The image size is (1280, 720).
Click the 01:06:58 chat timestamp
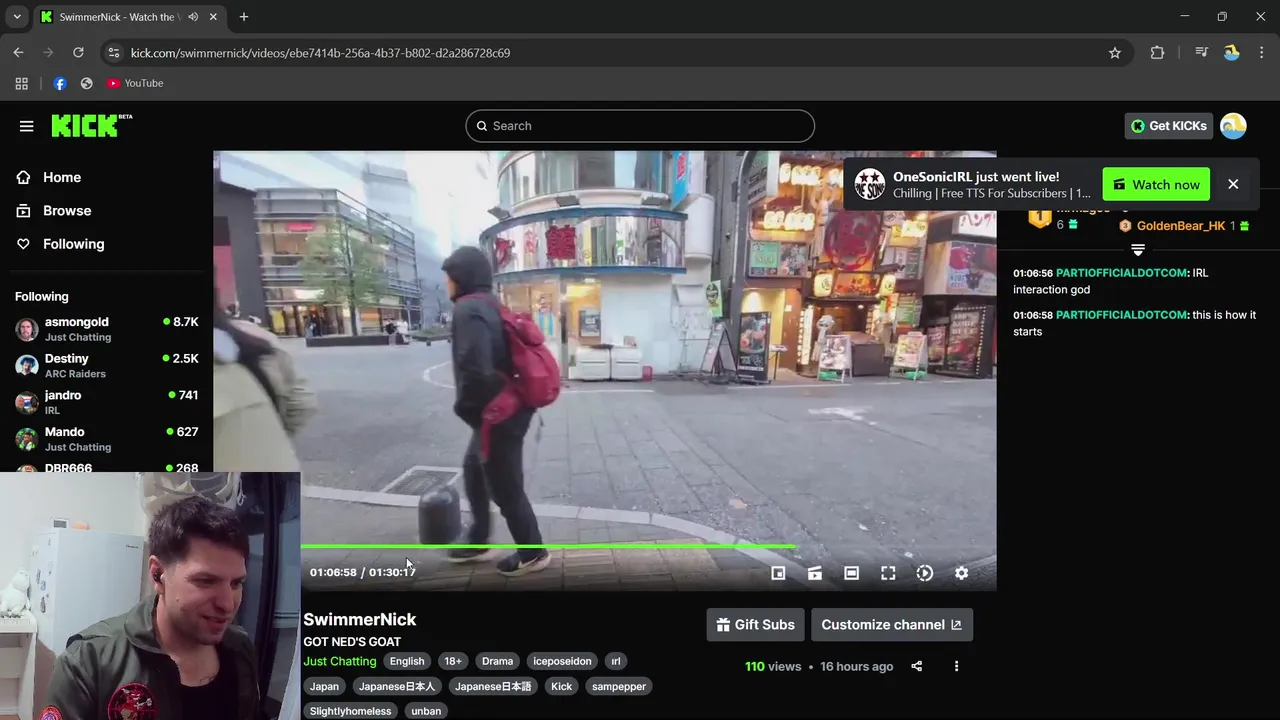click(1033, 315)
